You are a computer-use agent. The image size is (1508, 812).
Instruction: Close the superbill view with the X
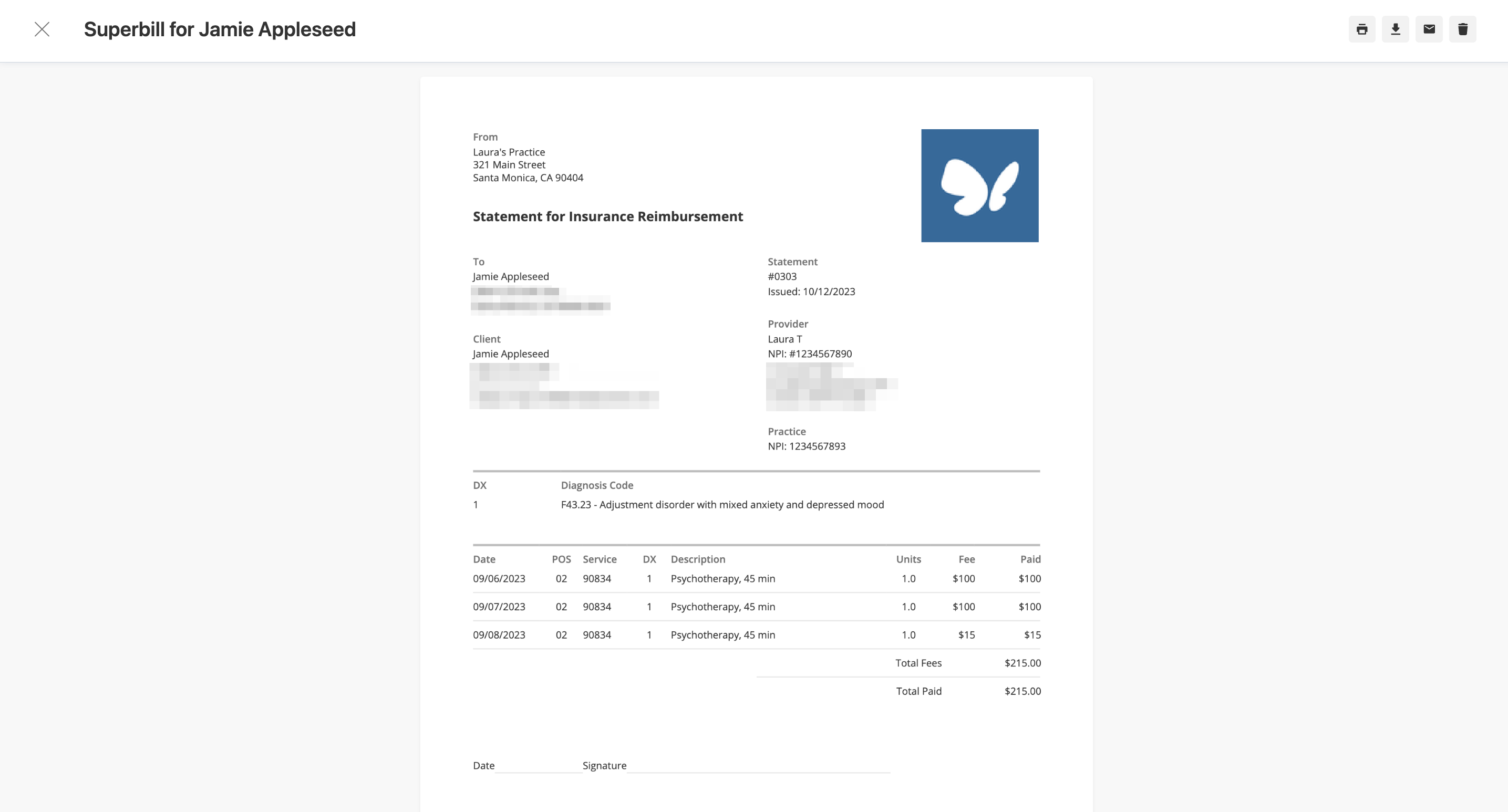click(x=42, y=29)
